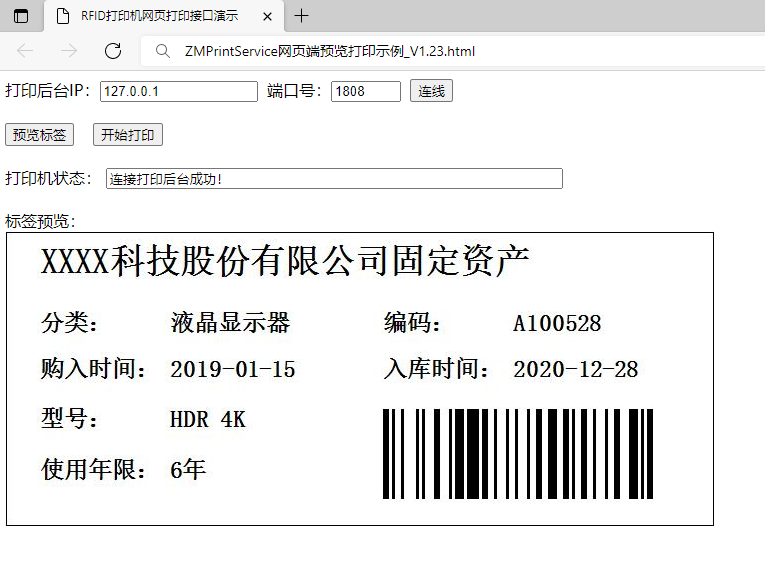Click the search magnifier in address bar
The height and width of the screenshot is (584, 765).
pyautogui.click(x=162, y=51)
